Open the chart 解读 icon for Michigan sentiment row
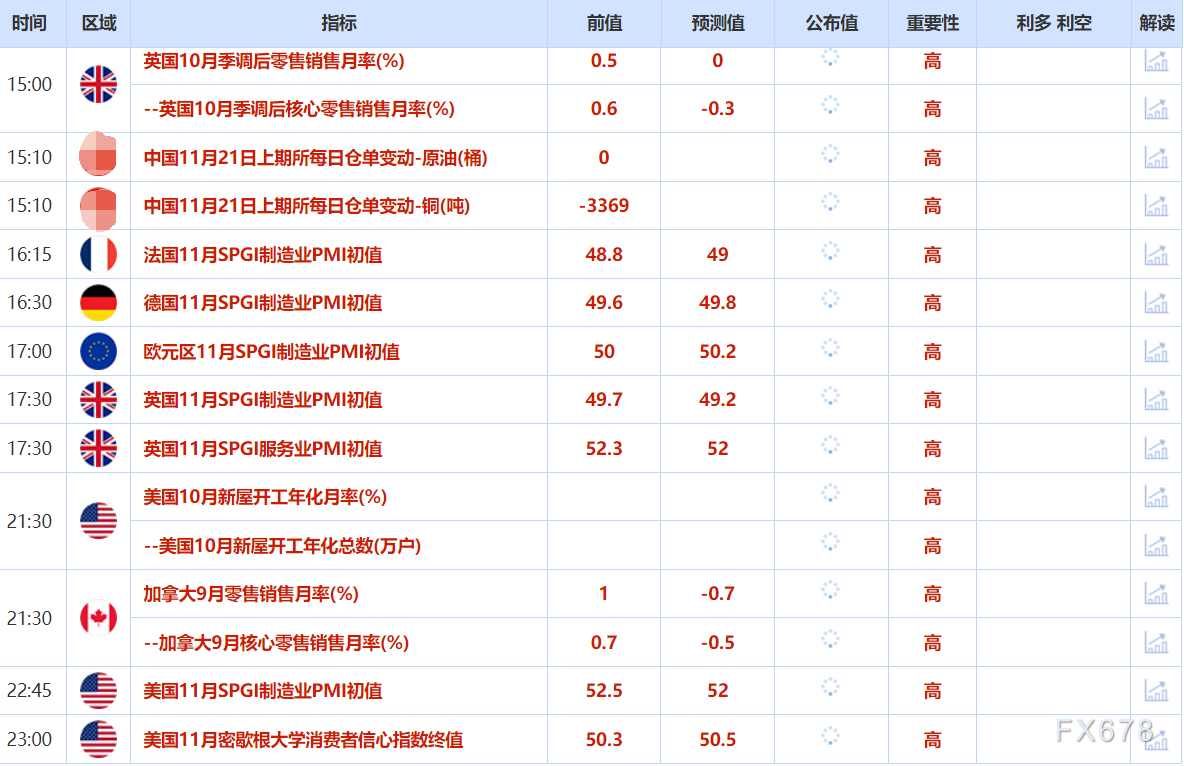Viewport: 1184px width, 766px height. click(1157, 739)
